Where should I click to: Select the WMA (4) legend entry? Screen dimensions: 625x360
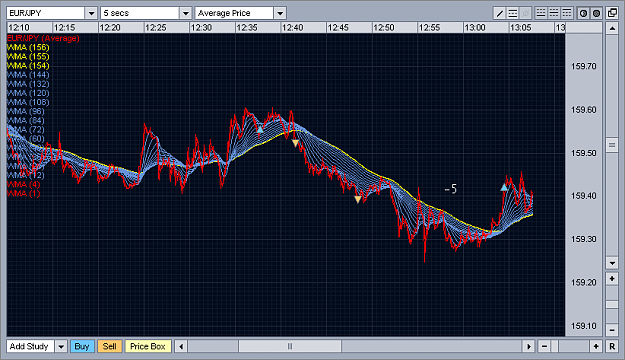(x=24, y=185)
